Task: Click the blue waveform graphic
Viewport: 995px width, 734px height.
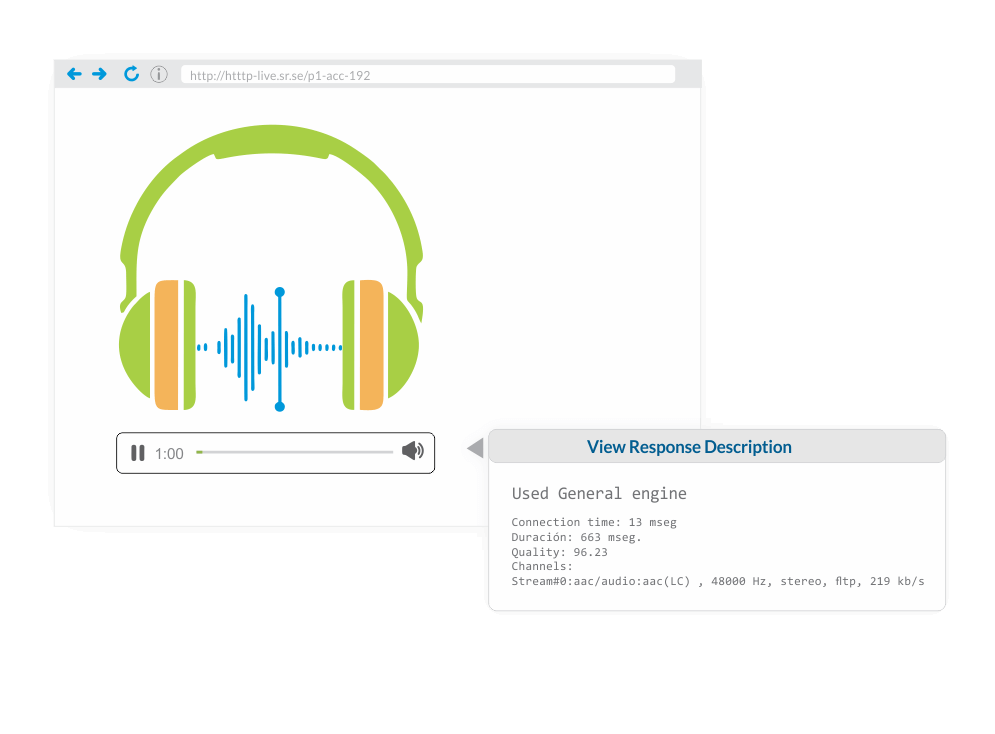Action: 270,348
